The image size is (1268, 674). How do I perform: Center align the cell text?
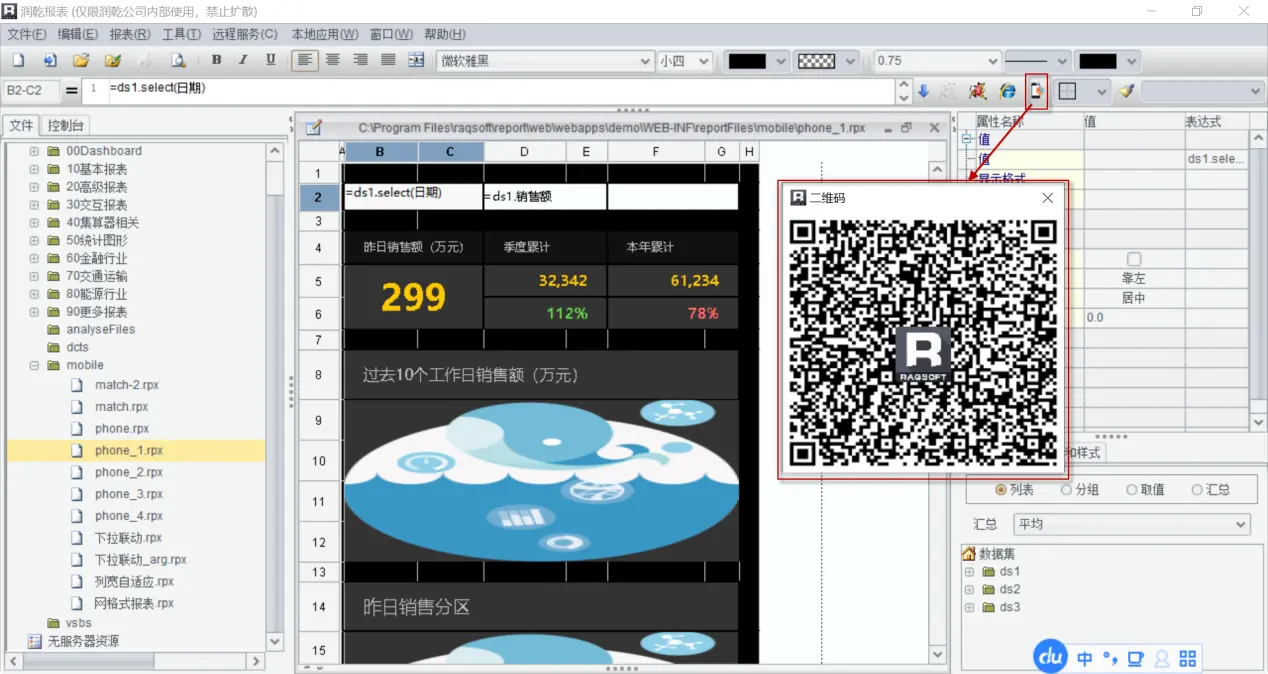(x=333, y=61)
